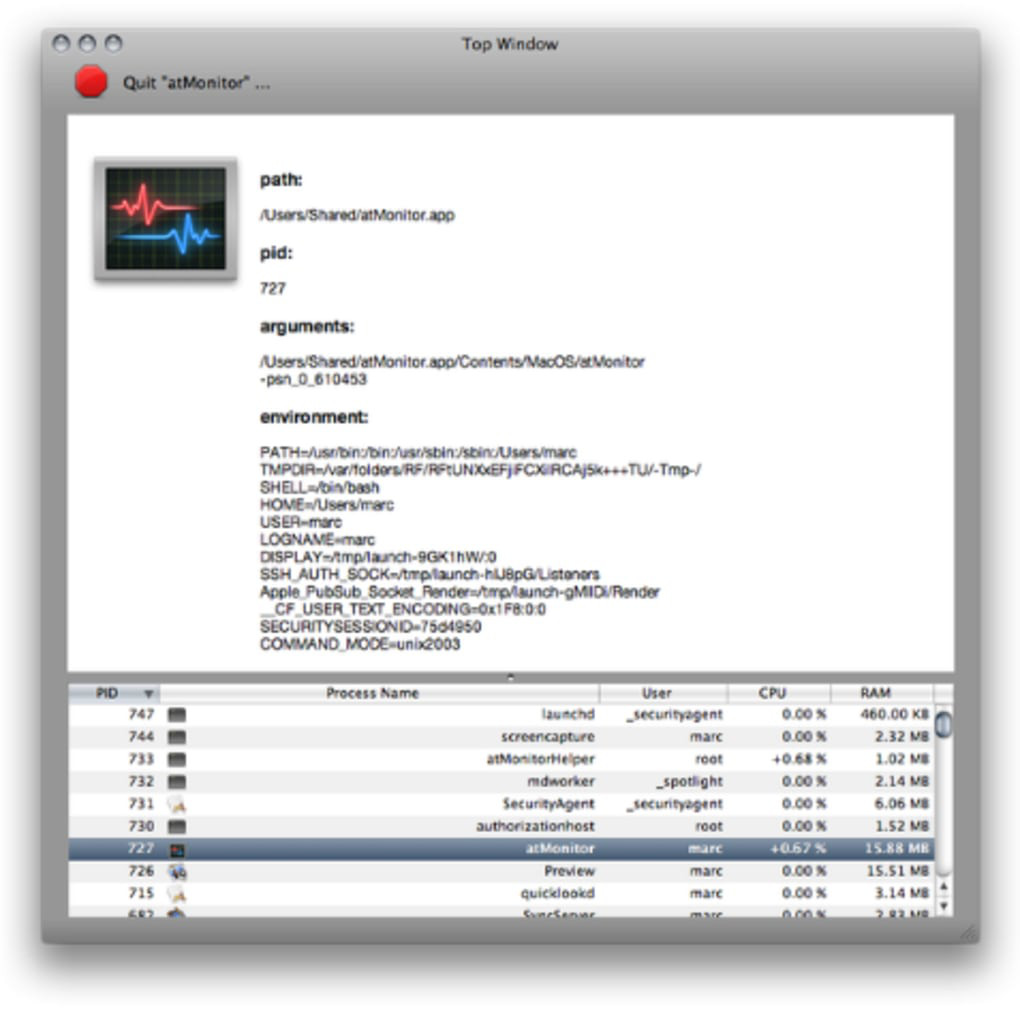Screen dimensions: 1020x1026
Task: Select the authorizationhost process name
Action: 535,826
